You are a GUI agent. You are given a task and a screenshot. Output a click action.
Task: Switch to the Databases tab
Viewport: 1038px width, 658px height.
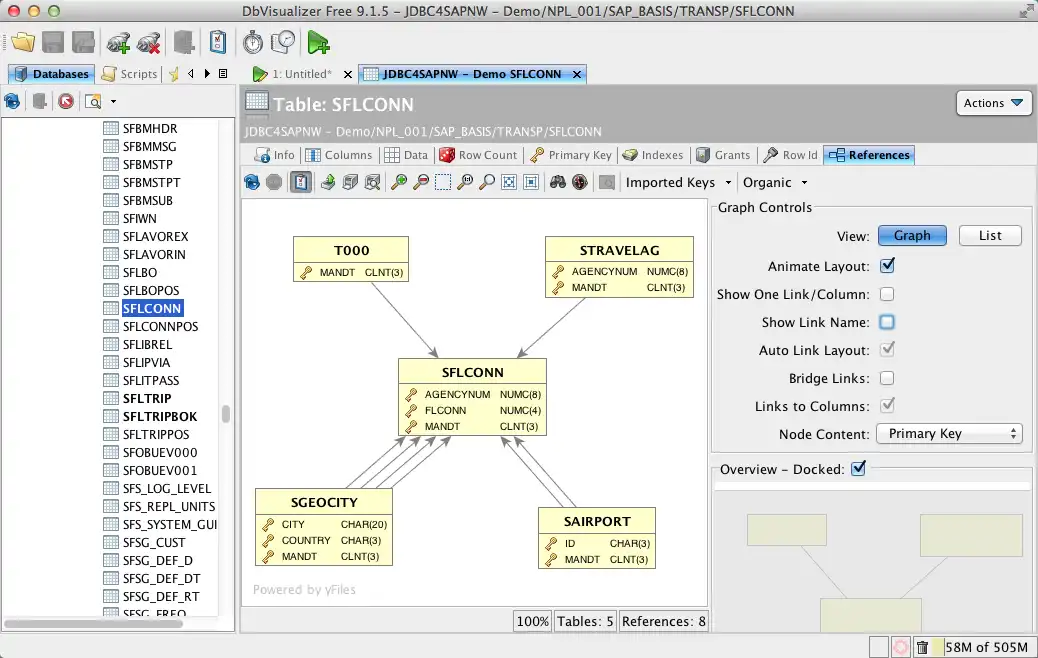tap(52, 73)
